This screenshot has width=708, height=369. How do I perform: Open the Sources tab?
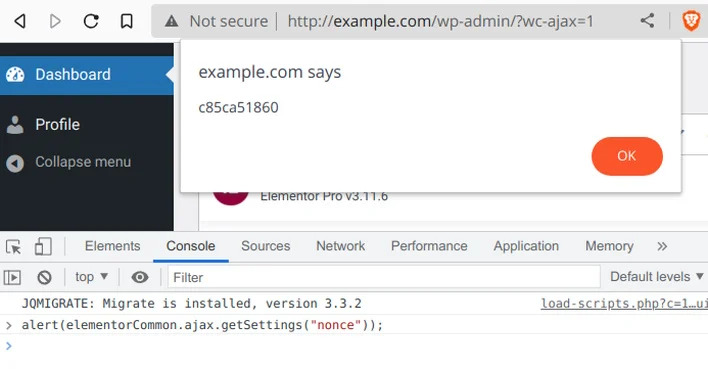[x=266, y=246]
